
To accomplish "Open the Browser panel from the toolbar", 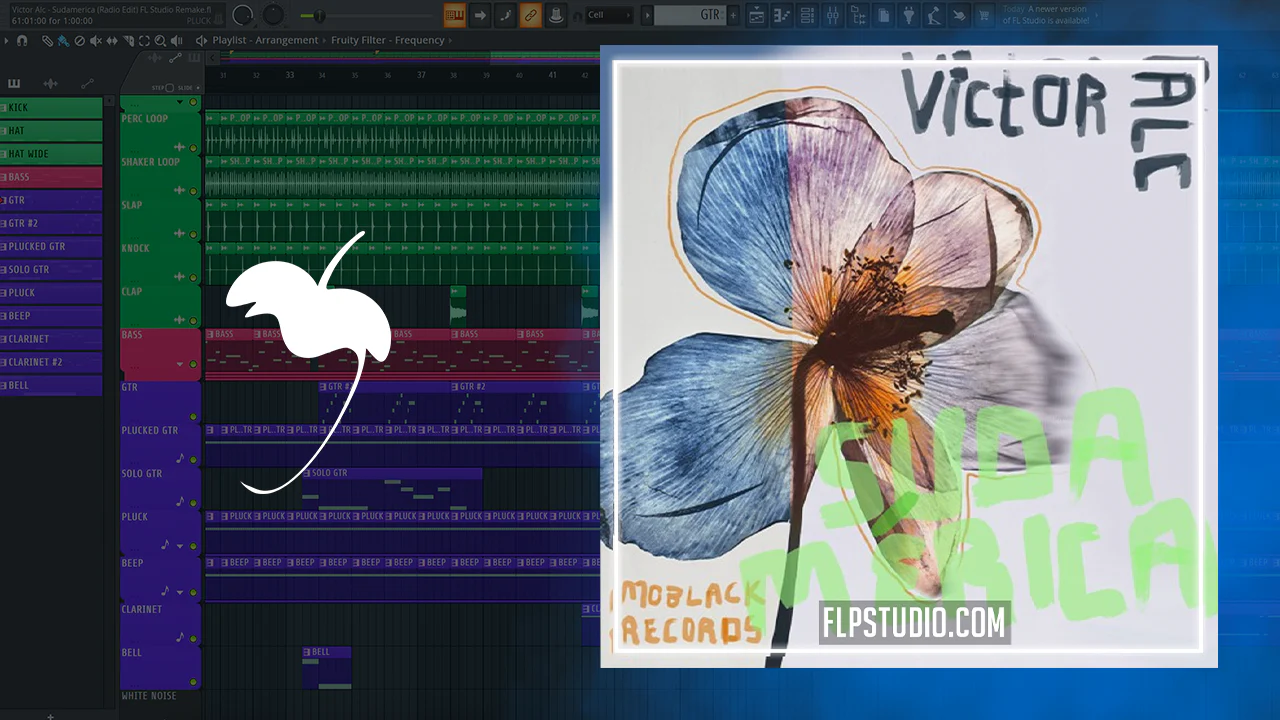I will [858, 15].
